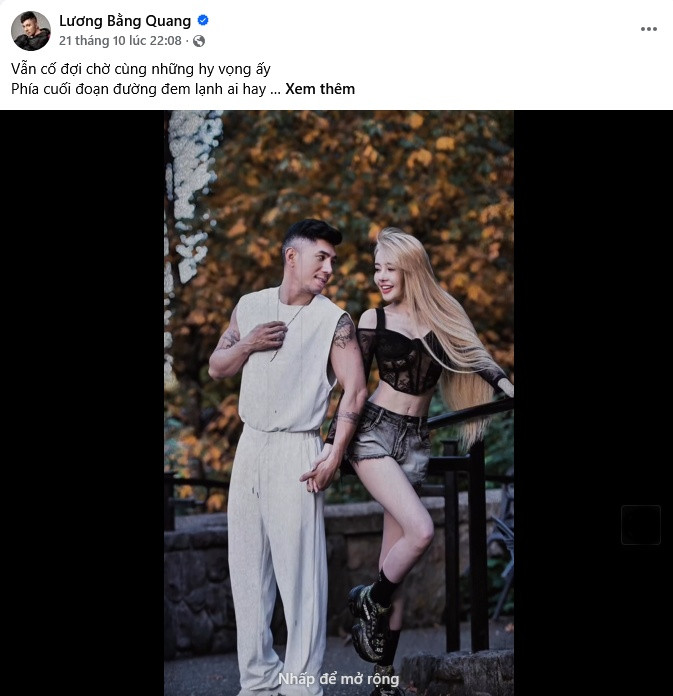Click the woman's denim shorts in the photo
The width and height of the screenshot is (673, 696).
[x=395, y=438]
